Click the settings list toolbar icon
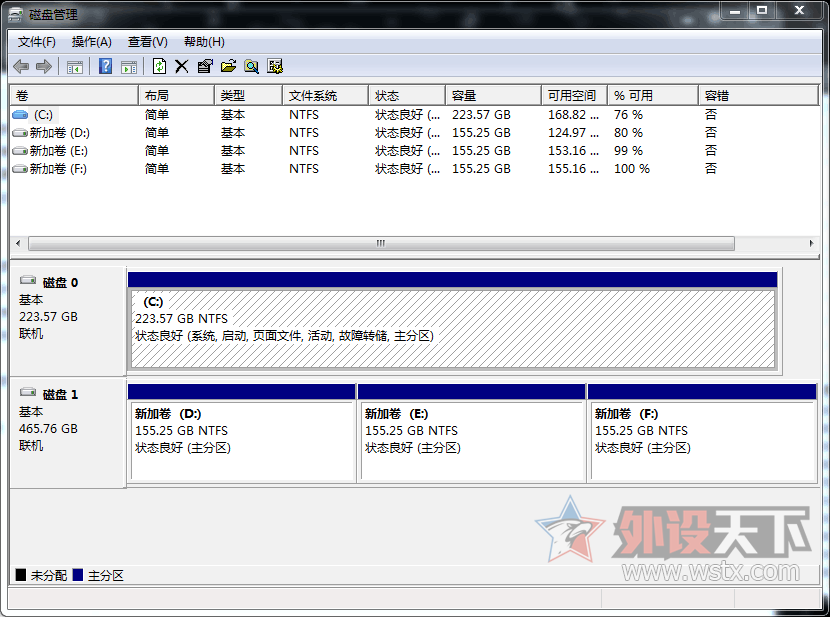The image size is (830, 617). click(x=275, y=66)
